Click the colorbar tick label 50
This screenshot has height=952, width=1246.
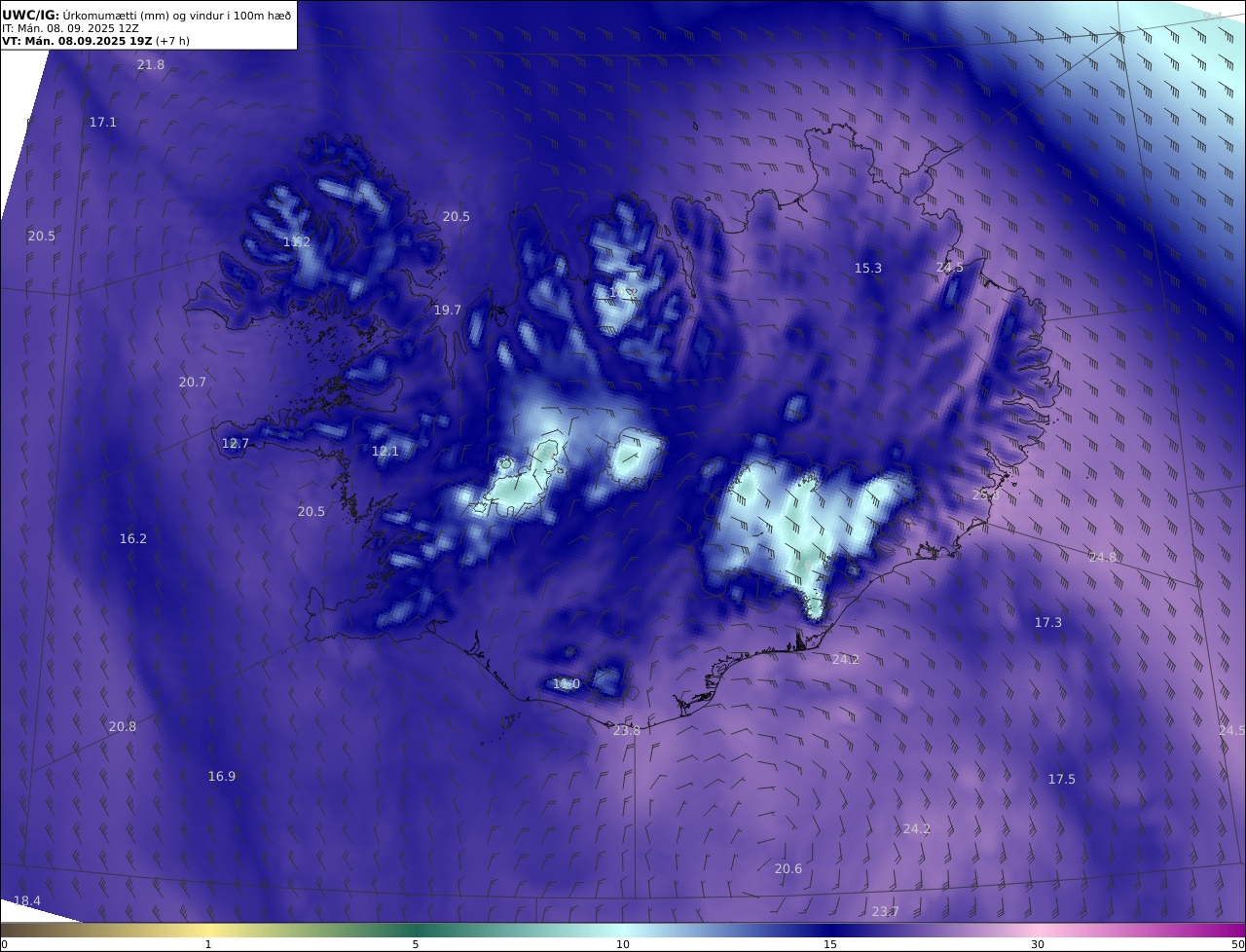(1238, 944)
